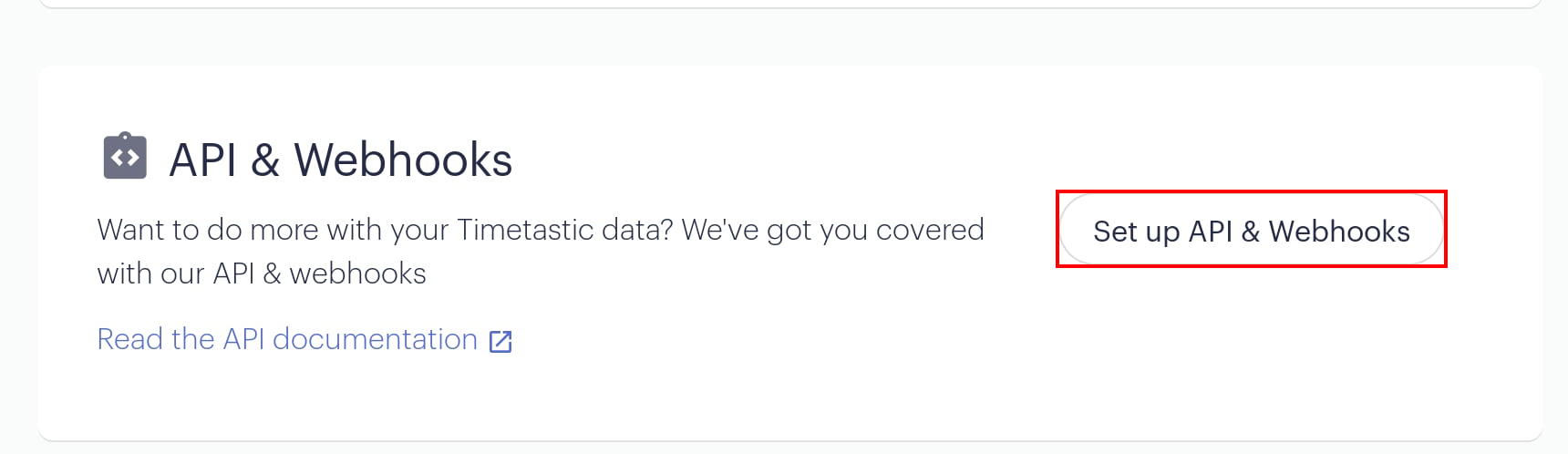Screen dimensions: 1568x454
Task: Click the word Webhooks on the button
Action: [1339, 232]
